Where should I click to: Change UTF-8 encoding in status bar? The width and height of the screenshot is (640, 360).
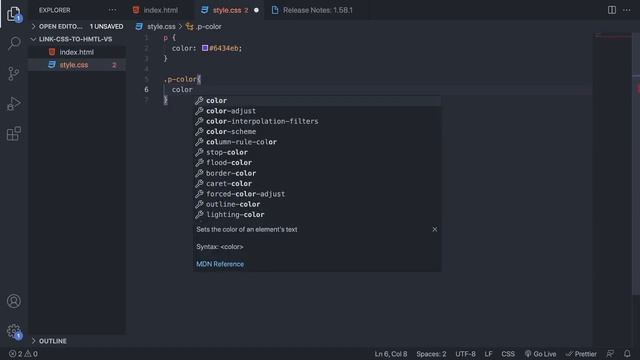[x=465, y=354]
